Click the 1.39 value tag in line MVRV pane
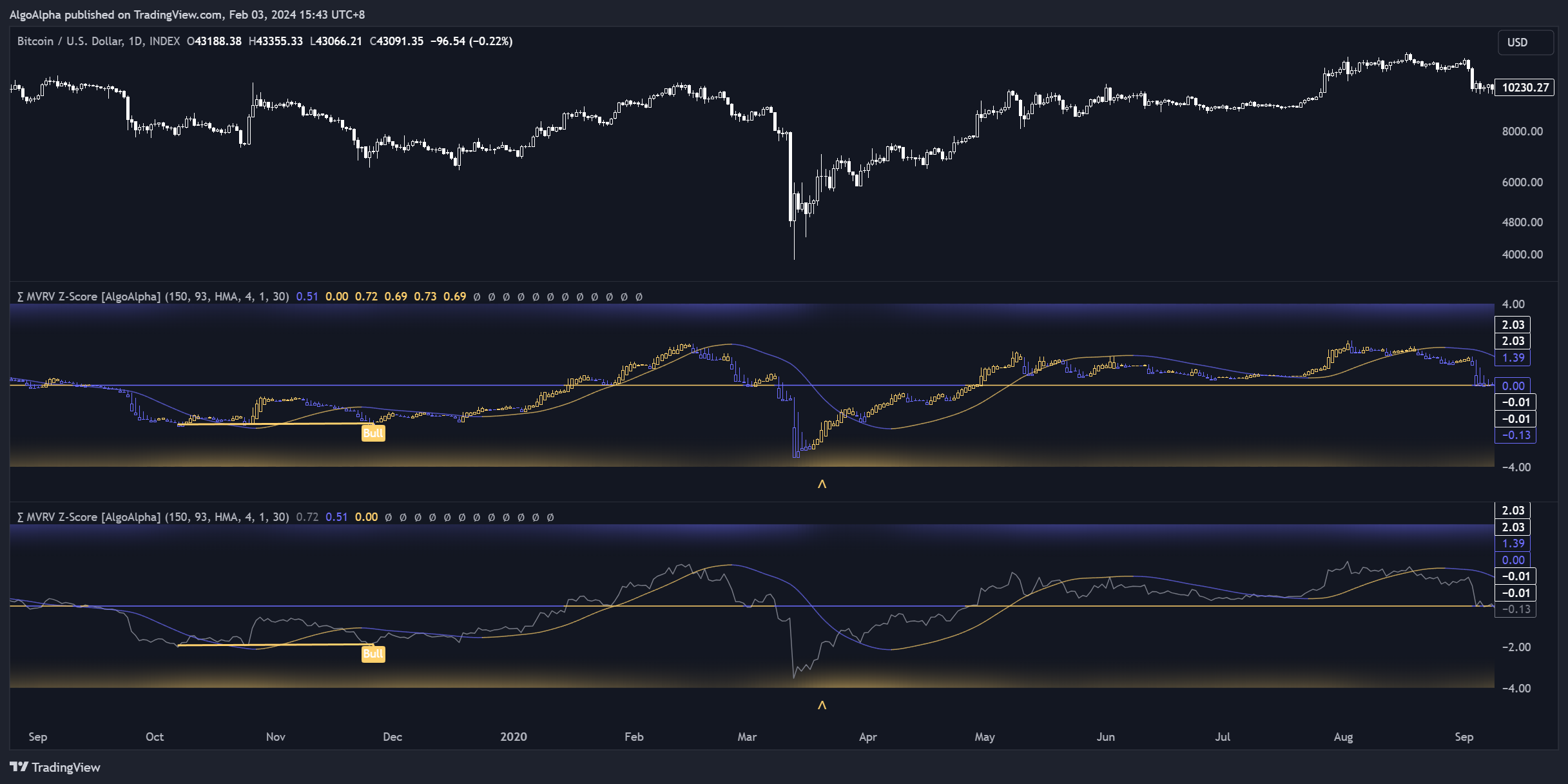The height and width of the screenshot is (784, 1568). (1513, 544)
